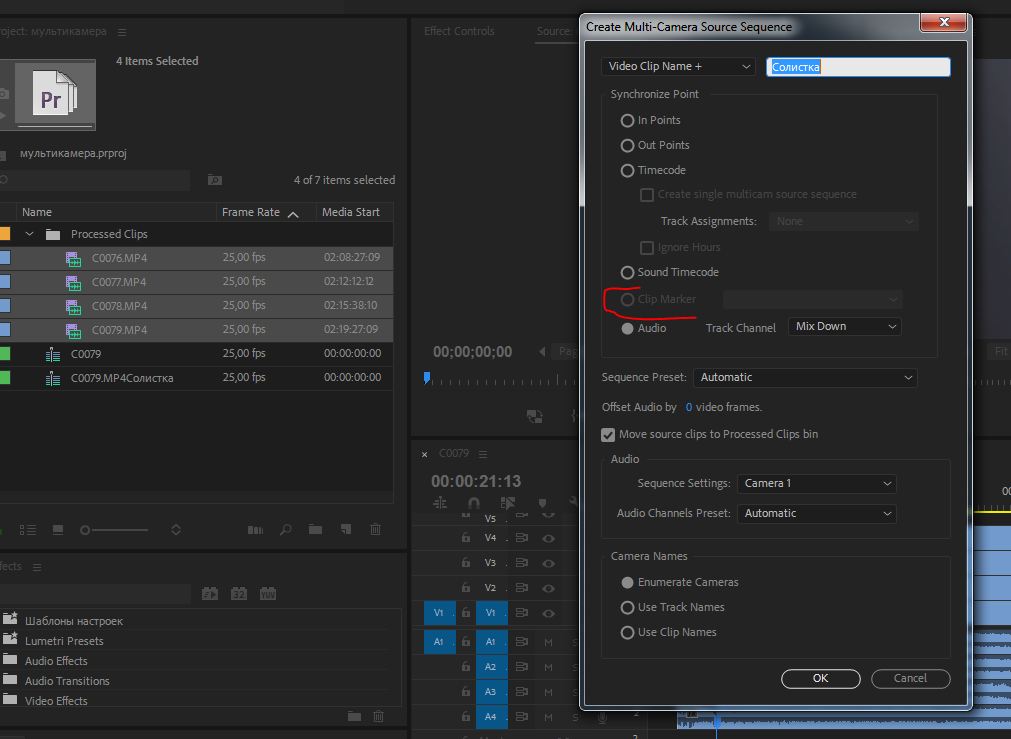Toggle lock on track V4
The width and height of the screenshot is (1011, 739).
click(466, 538)
